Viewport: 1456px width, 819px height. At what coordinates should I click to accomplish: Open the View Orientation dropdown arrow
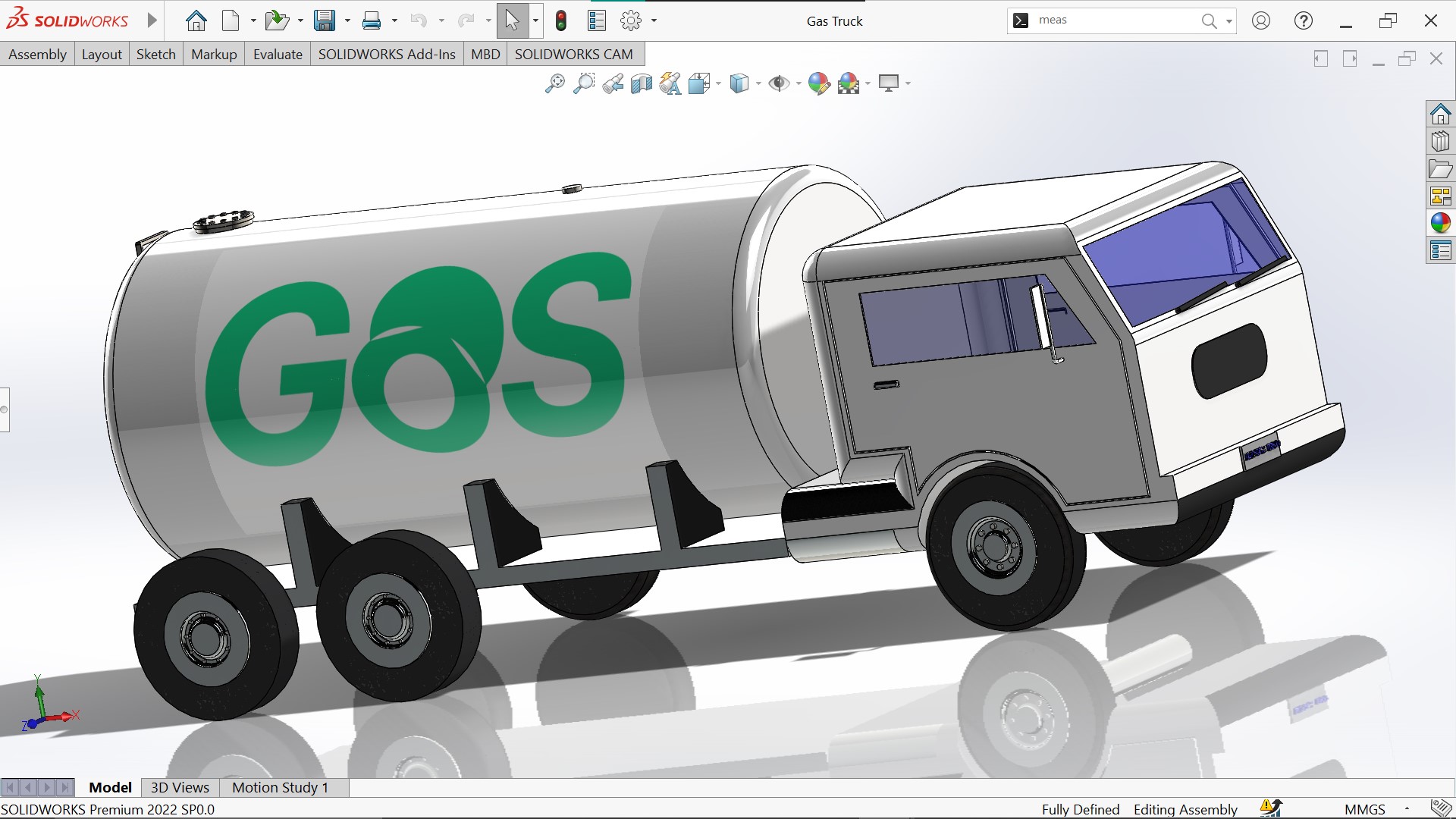718,84
